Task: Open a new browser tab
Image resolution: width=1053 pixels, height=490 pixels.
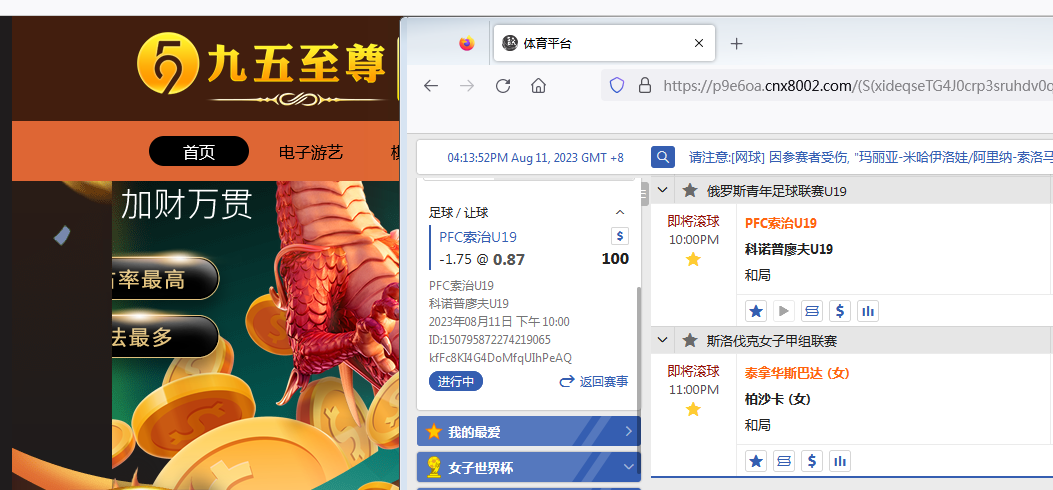Action: [x=737, y=44]
